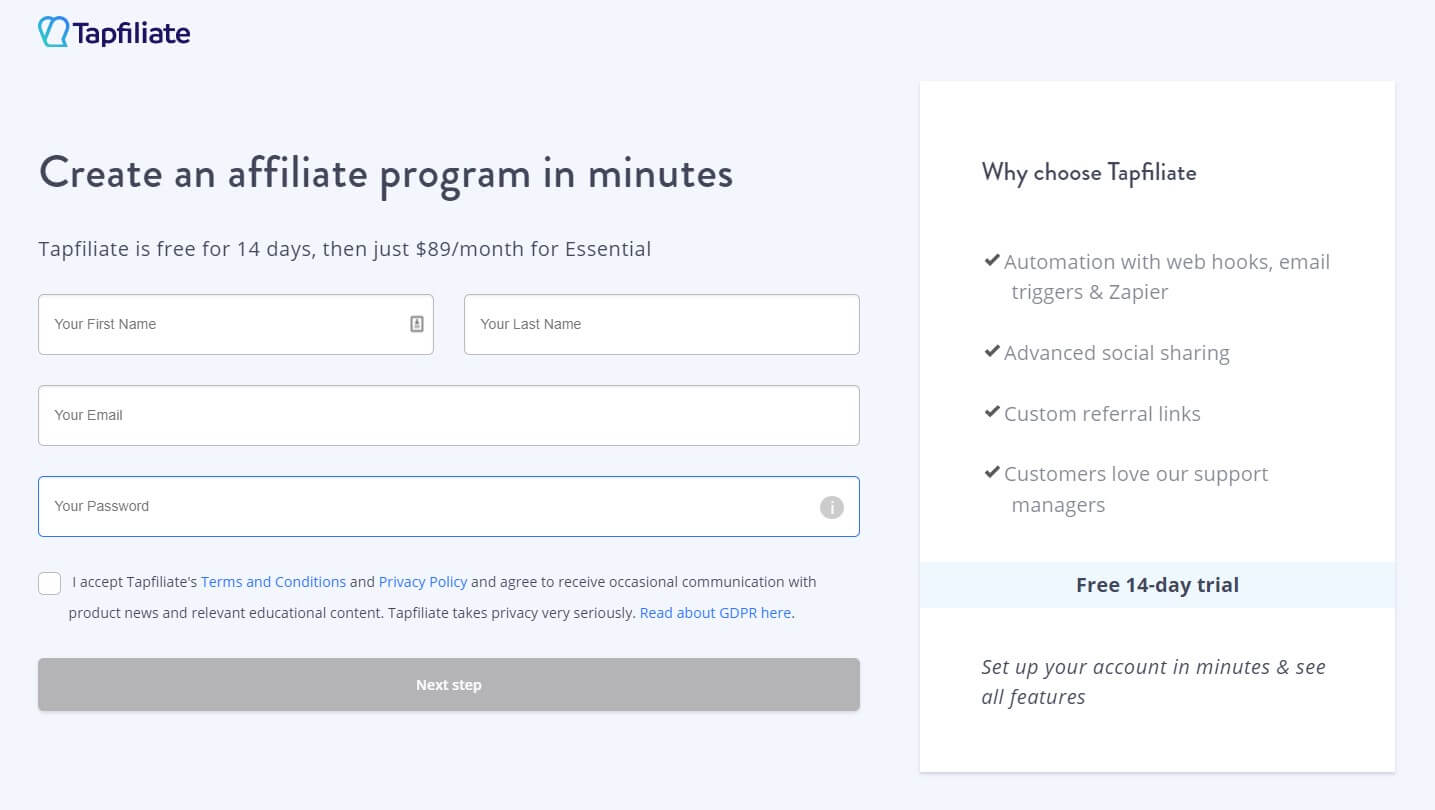The image size is (1435, 810).
Task: Open the Privacy Policy link
Action: [x=423, y=582]
